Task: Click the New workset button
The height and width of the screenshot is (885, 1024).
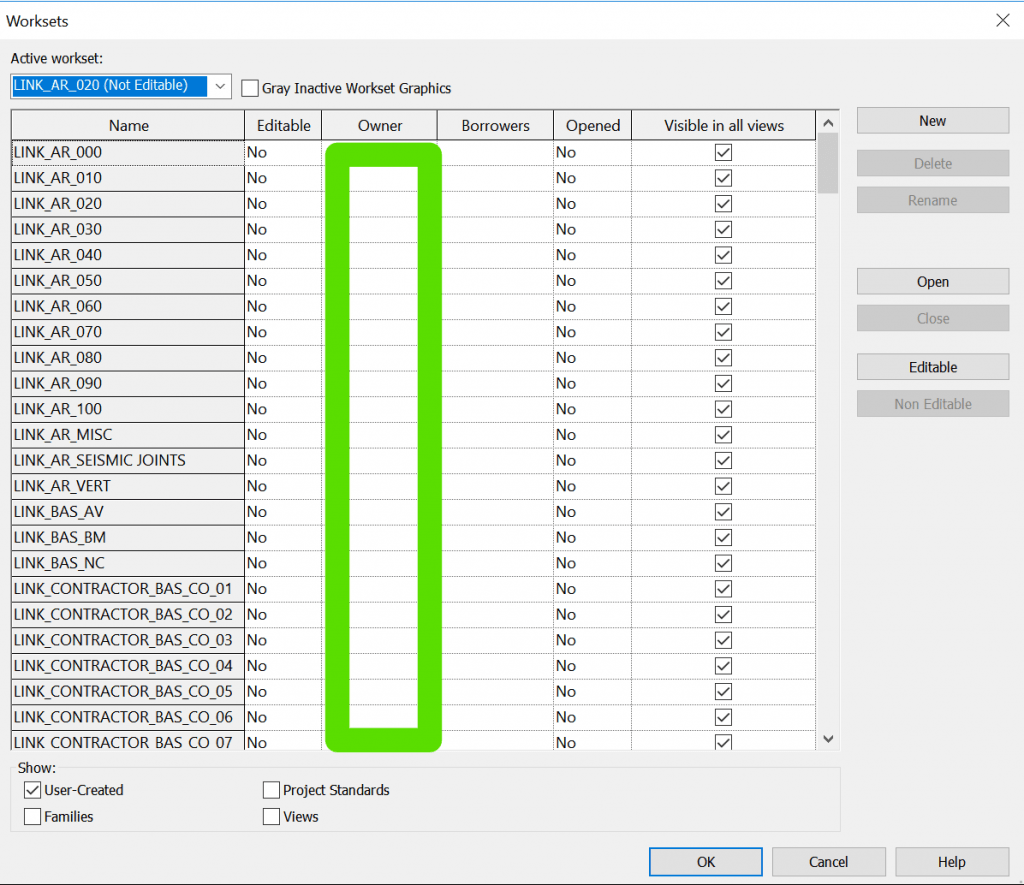Action: pyautogui.click(x=931, y=120)
